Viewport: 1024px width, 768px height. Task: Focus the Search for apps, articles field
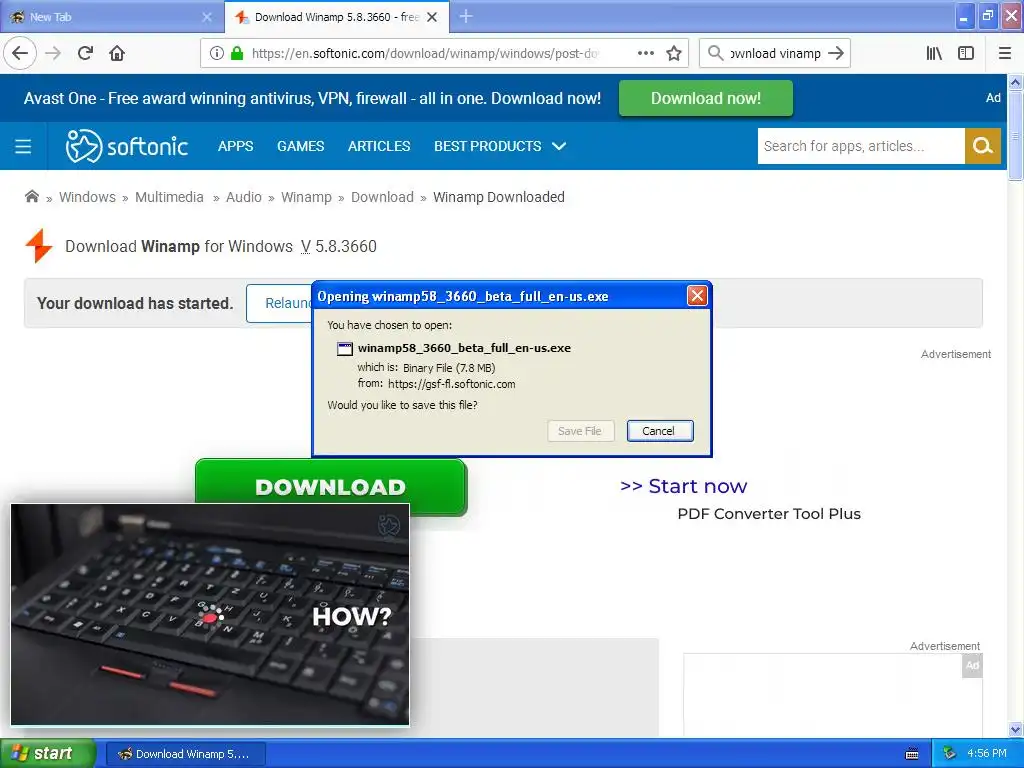[861, 146]
